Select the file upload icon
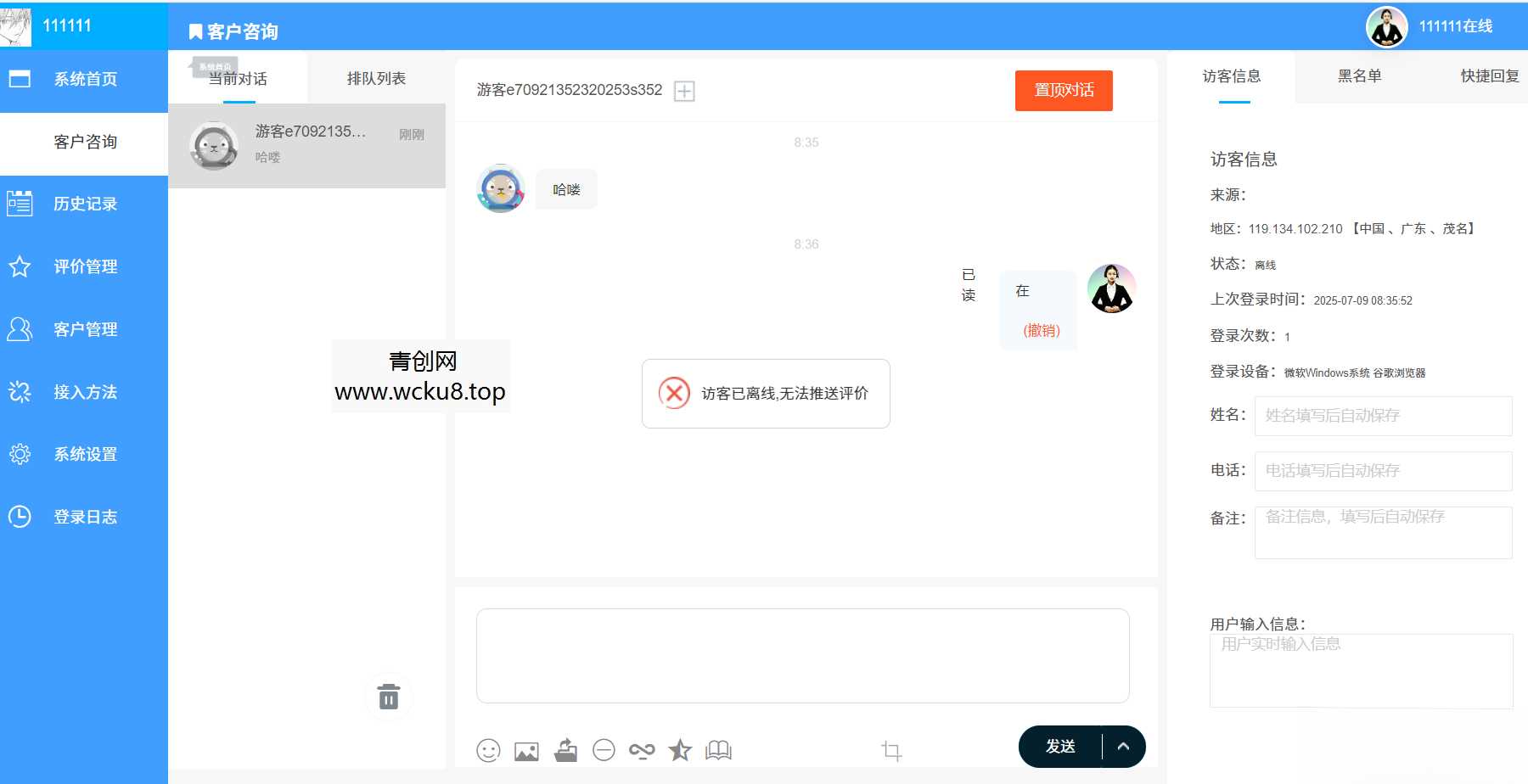 (565, 750)
